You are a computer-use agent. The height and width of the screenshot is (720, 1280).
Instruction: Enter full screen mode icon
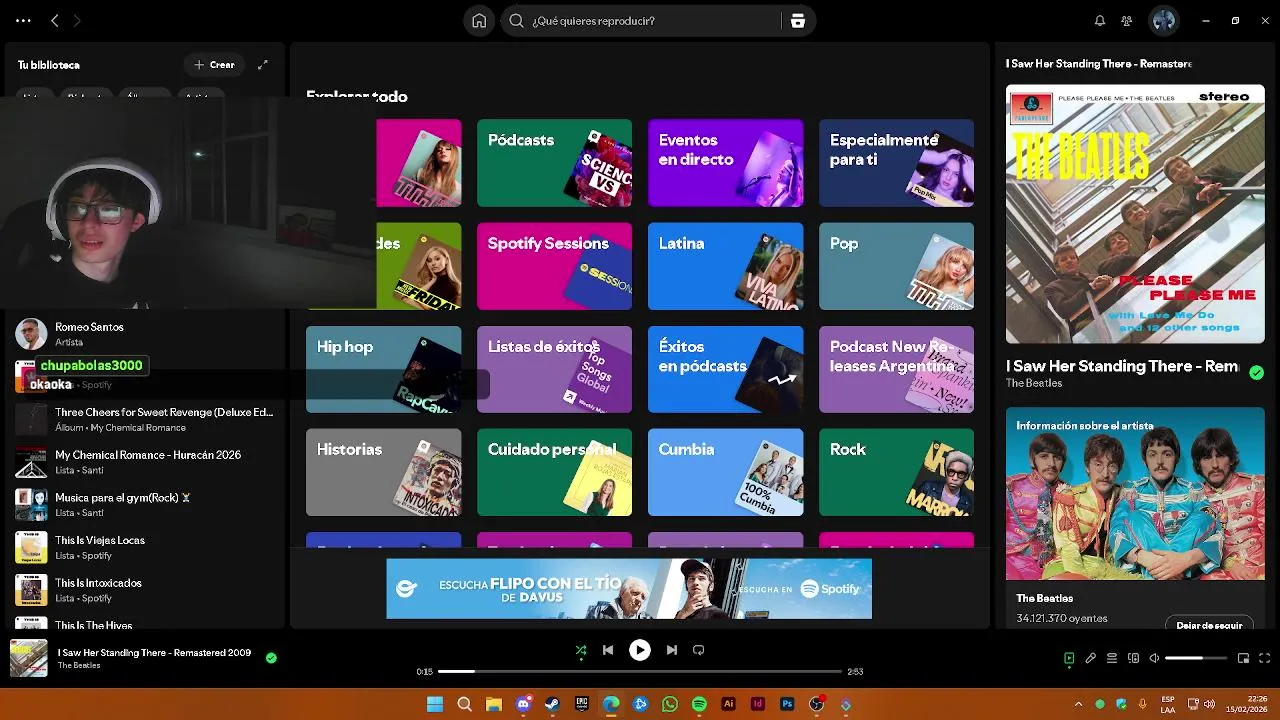[1265, 658]
